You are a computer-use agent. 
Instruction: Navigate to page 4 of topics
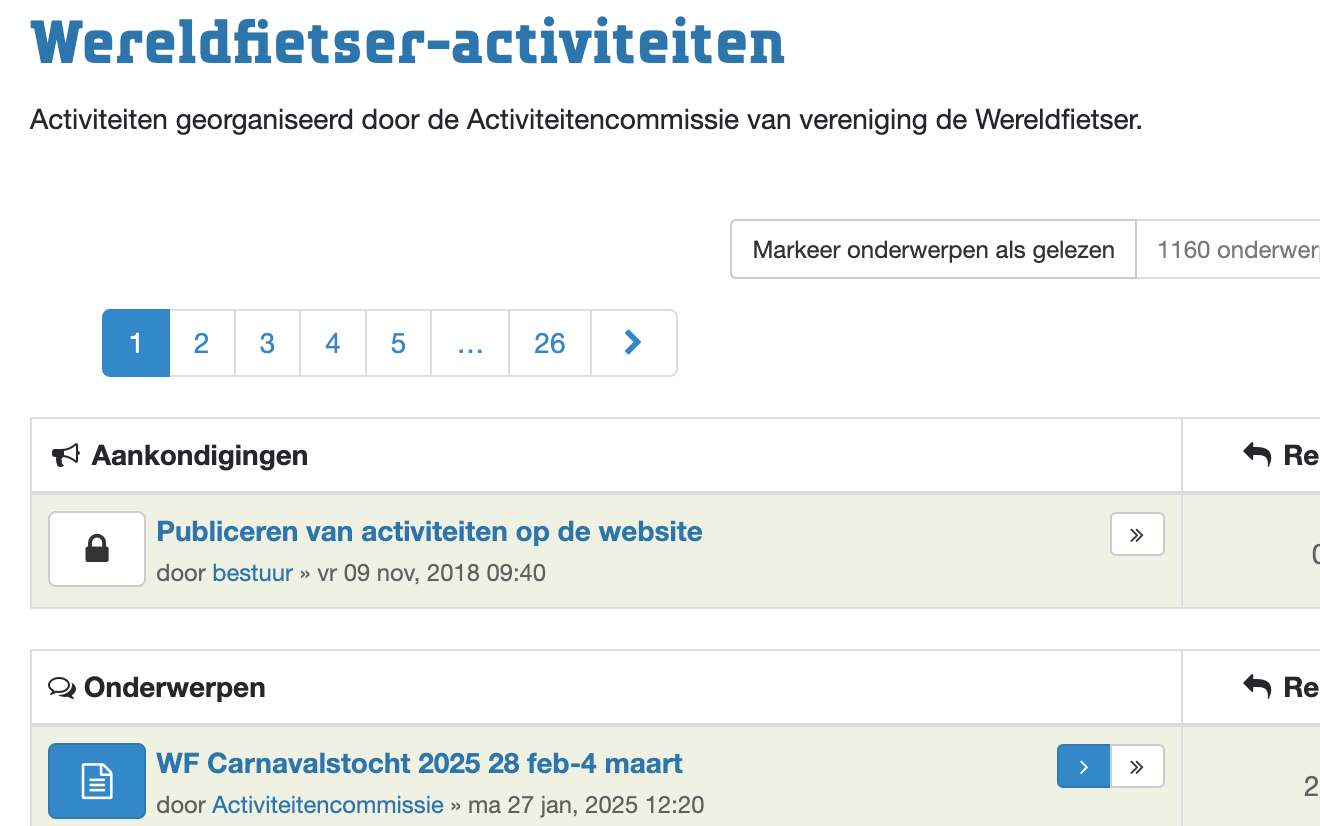point(333,343)
